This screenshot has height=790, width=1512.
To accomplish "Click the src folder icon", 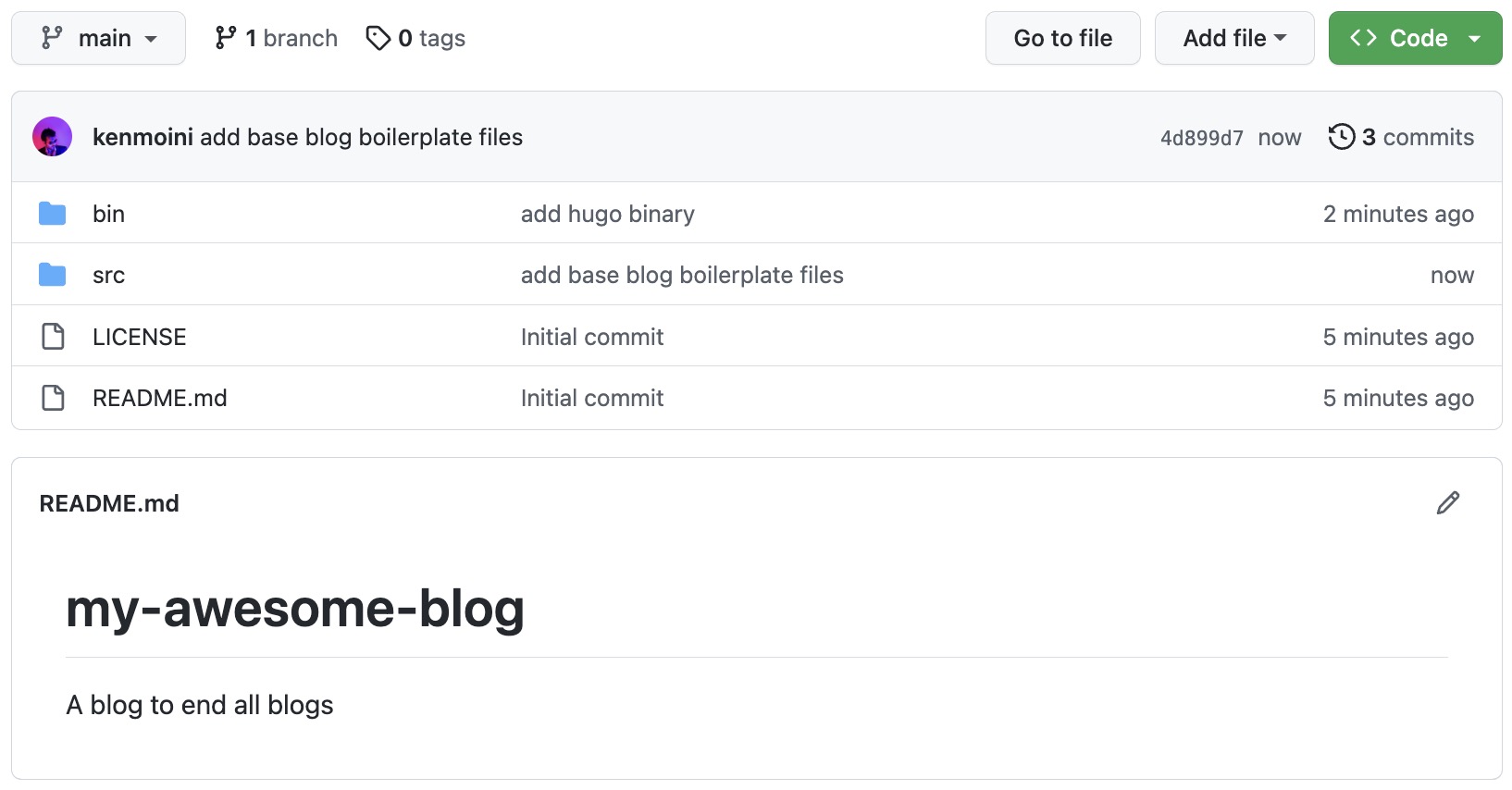I will pyautogui.click(x=53, y=275).
